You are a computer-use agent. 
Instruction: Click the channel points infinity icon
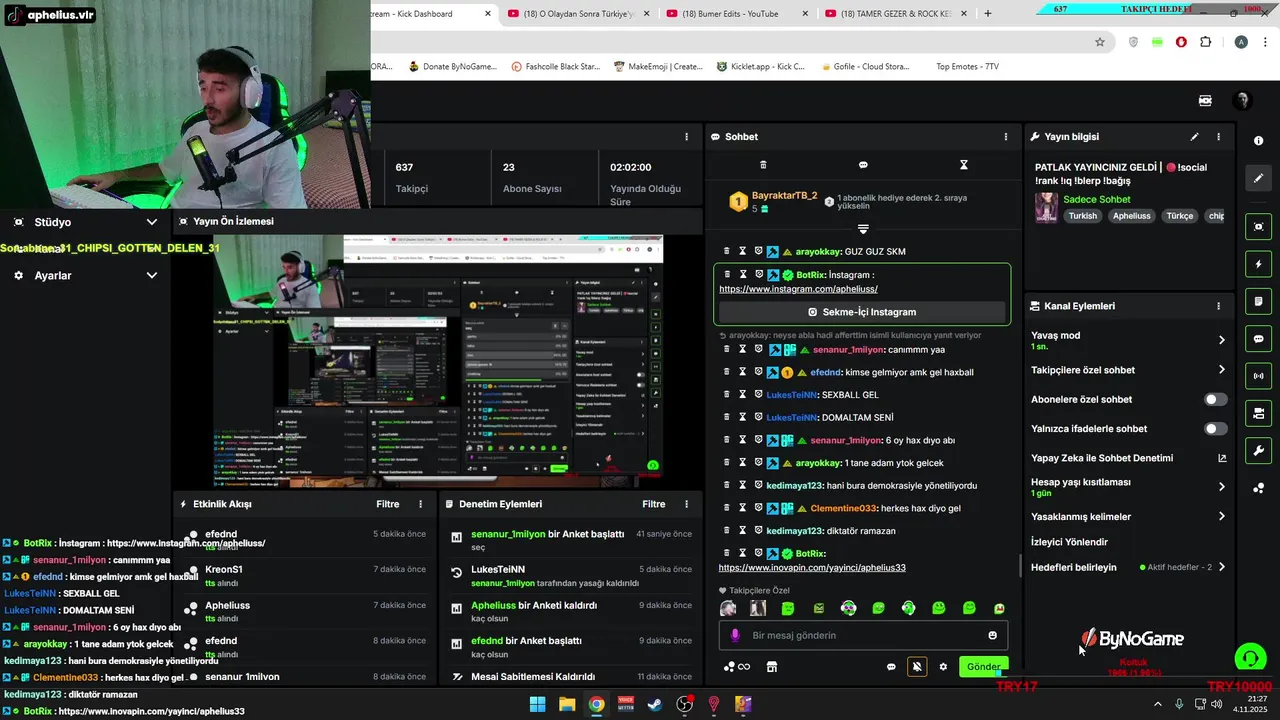[x=737, y=667]
